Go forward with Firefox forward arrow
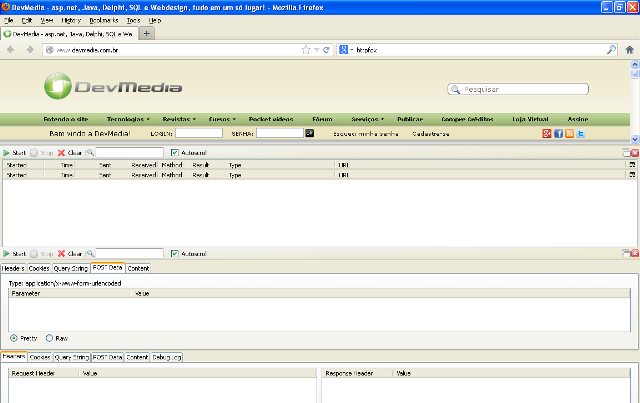 tap(30, 50)
